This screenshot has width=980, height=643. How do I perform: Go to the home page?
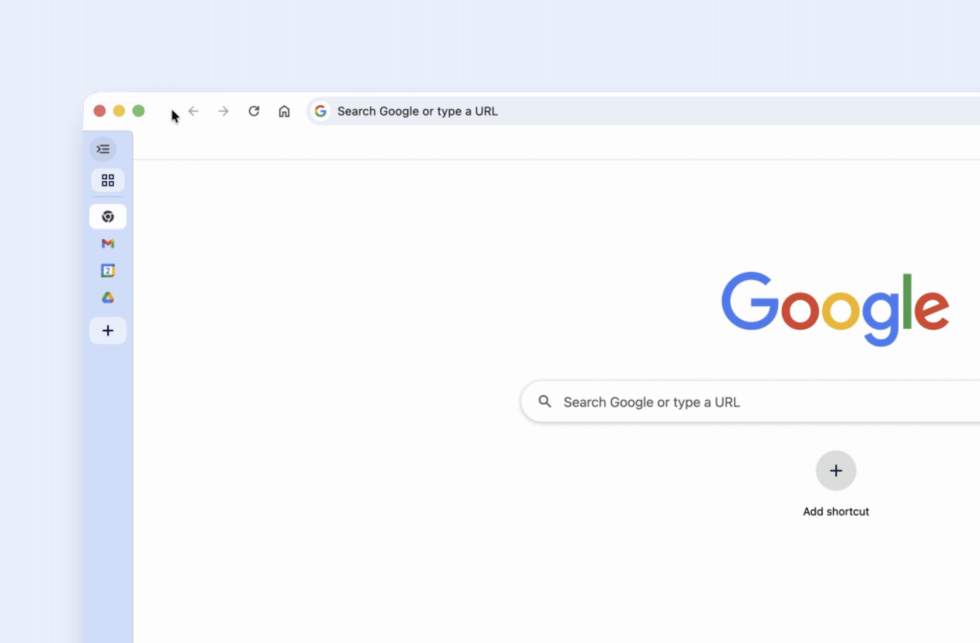pos(284,111)
